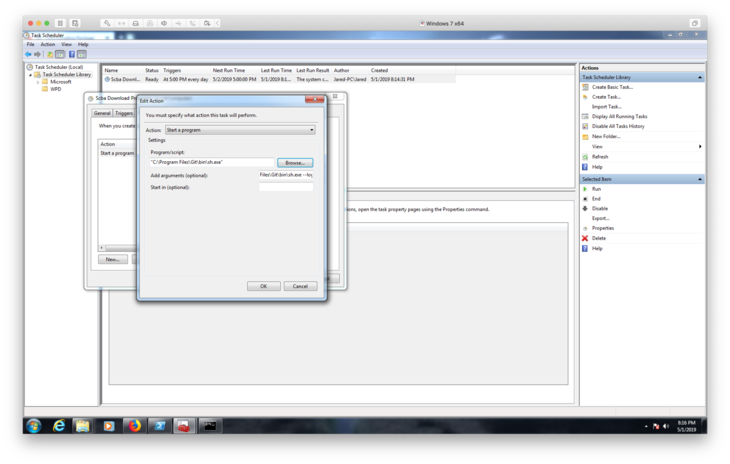Collapse the Selected Item actions section
This screenshot has height=464, width=730.
click(700, 179)
